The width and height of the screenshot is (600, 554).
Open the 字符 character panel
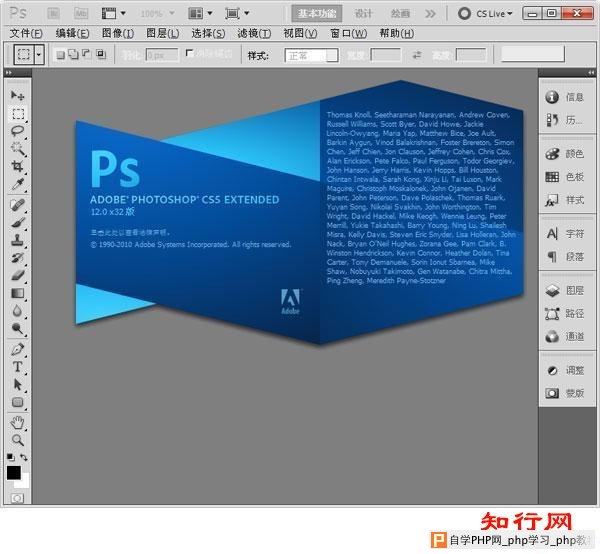tap(565, 233)
